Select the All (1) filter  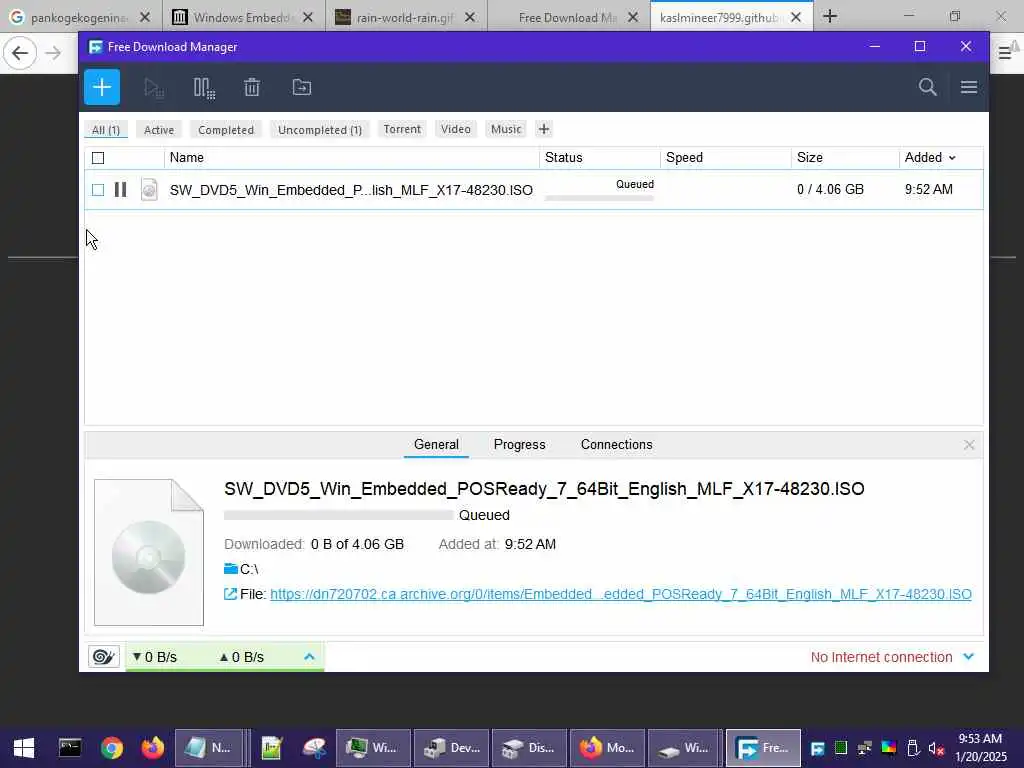pyautogui.click(x=106, y=129)
